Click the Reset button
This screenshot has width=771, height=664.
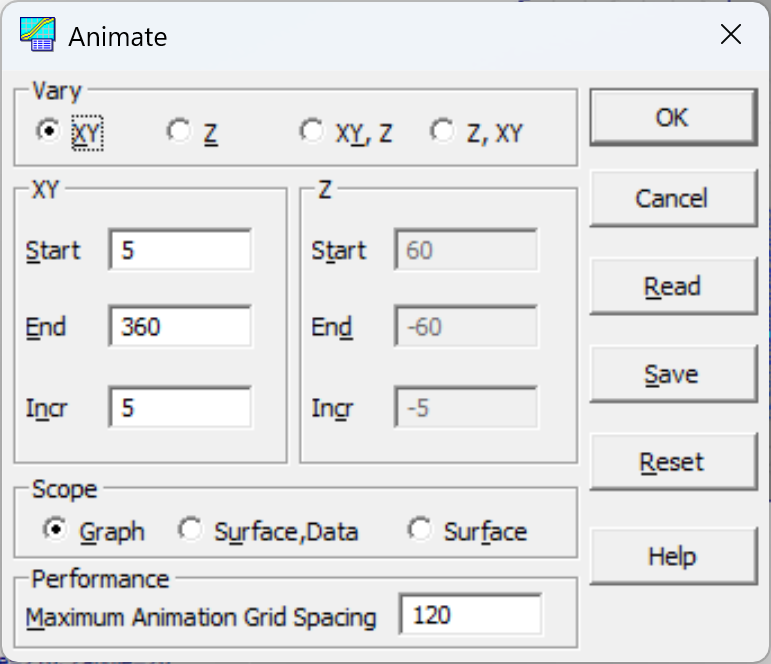(x=673, y=462)
